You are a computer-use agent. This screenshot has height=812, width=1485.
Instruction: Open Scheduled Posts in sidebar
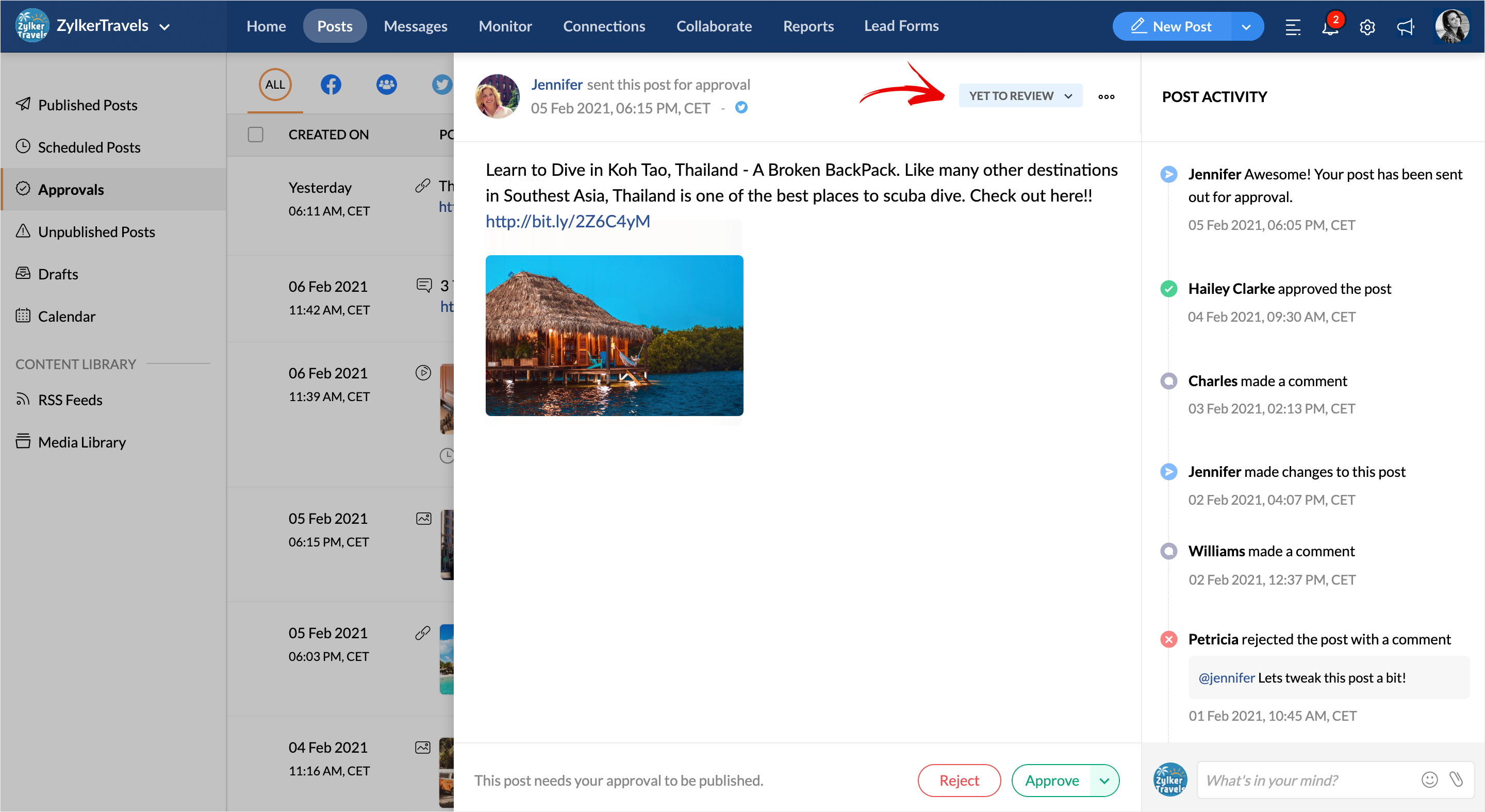click(89, 147)
